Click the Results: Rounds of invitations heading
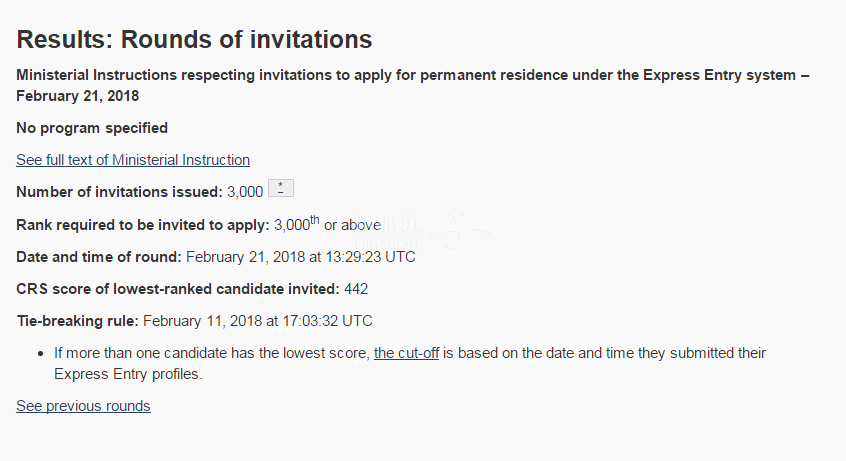The height and width of the screenshot is (461, 846). click(194, 39)
